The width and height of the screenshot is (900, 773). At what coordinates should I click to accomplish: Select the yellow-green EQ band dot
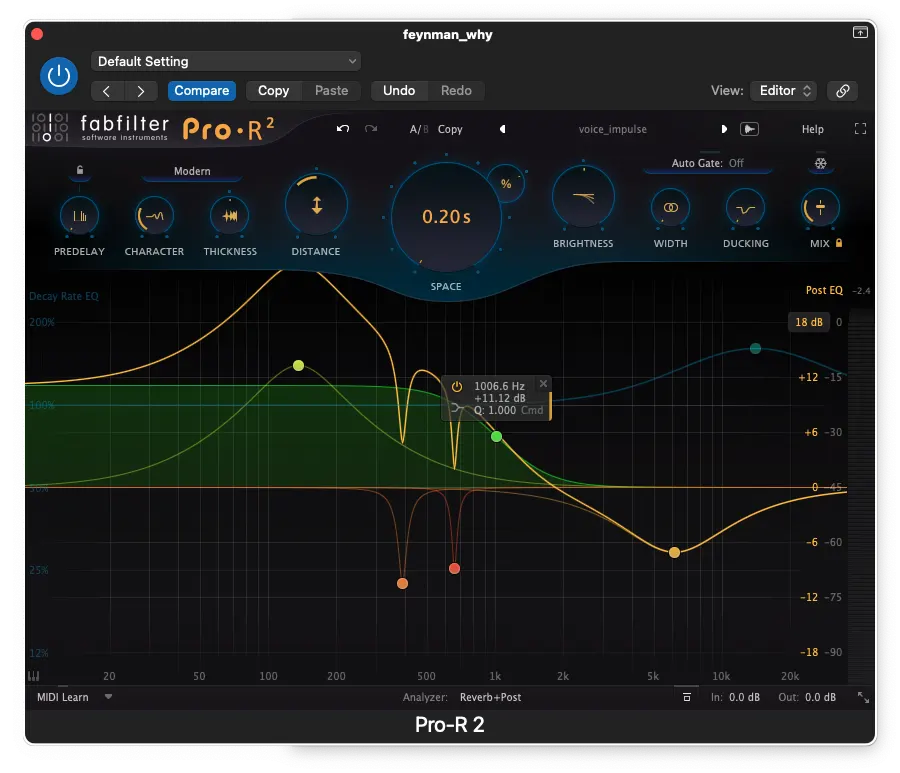pos(298,366)
